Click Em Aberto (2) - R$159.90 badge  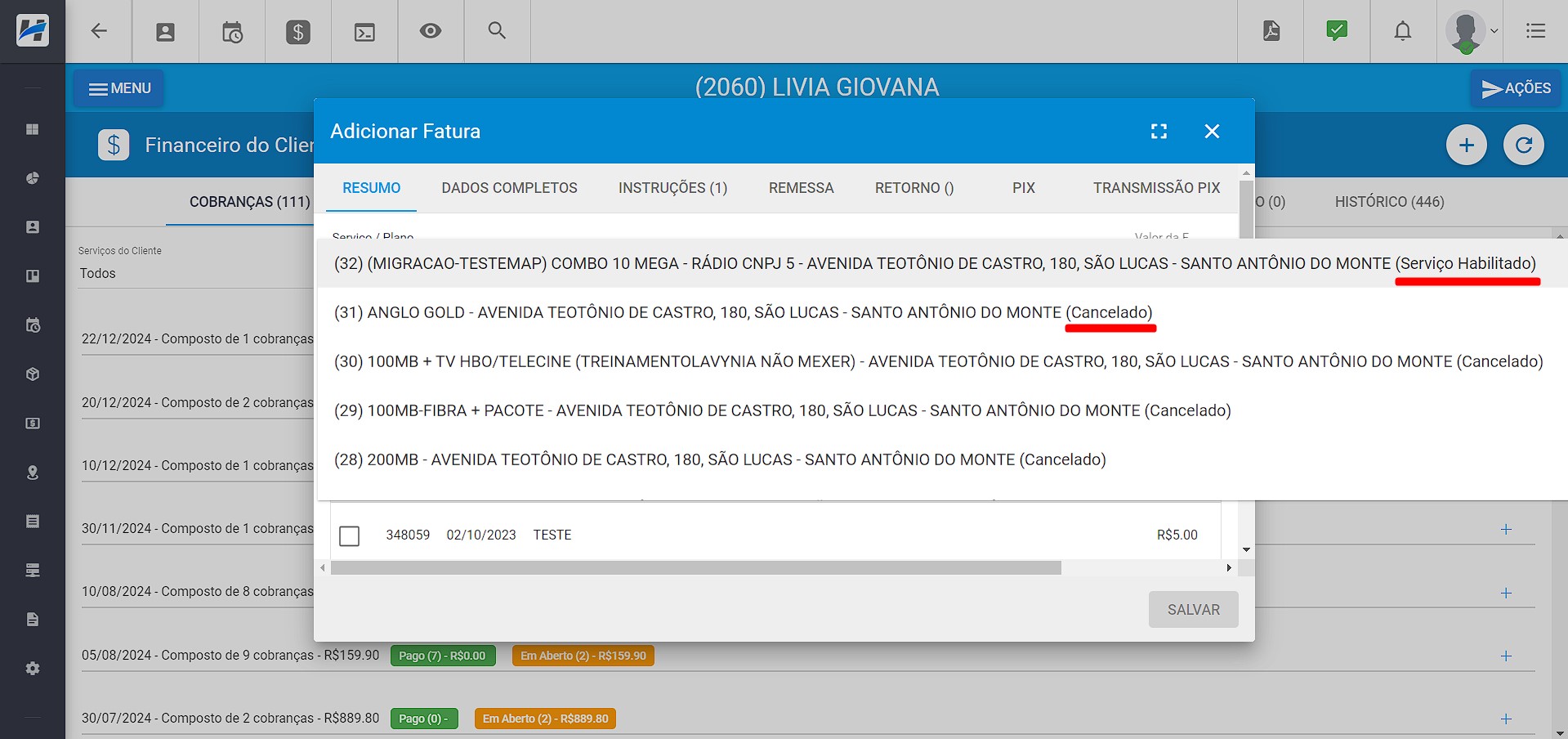coord(583,656)
